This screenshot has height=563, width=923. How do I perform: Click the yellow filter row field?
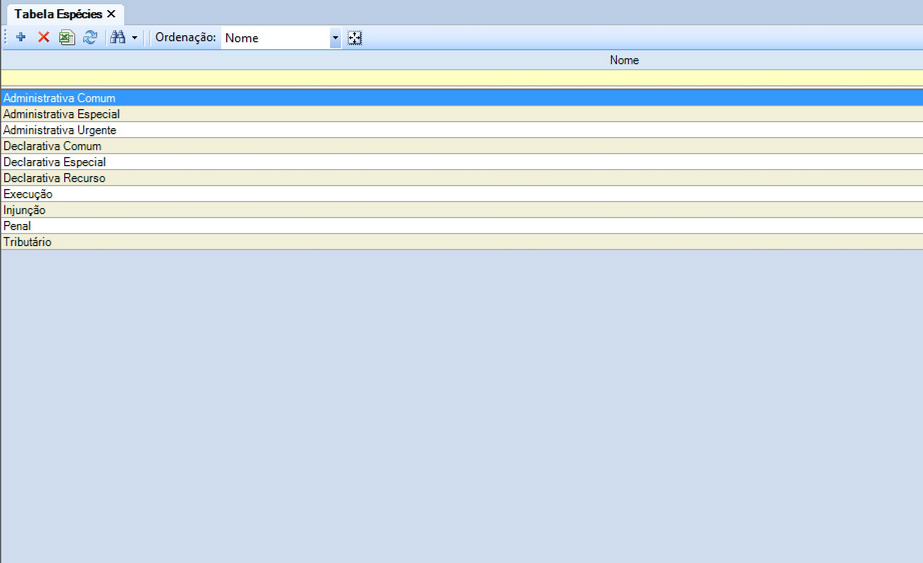[462, 78]
